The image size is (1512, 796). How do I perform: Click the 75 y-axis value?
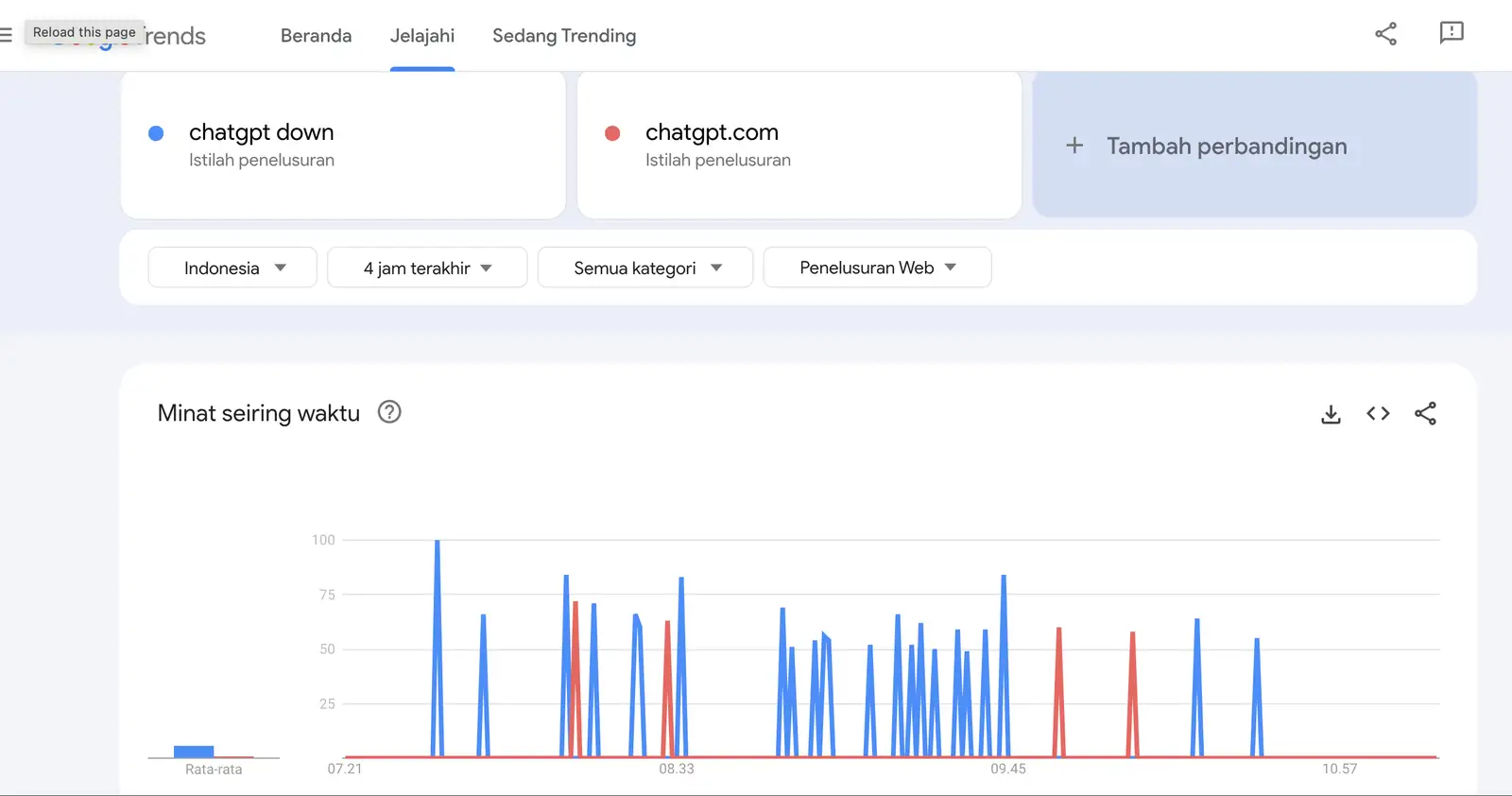click(327, 595)
